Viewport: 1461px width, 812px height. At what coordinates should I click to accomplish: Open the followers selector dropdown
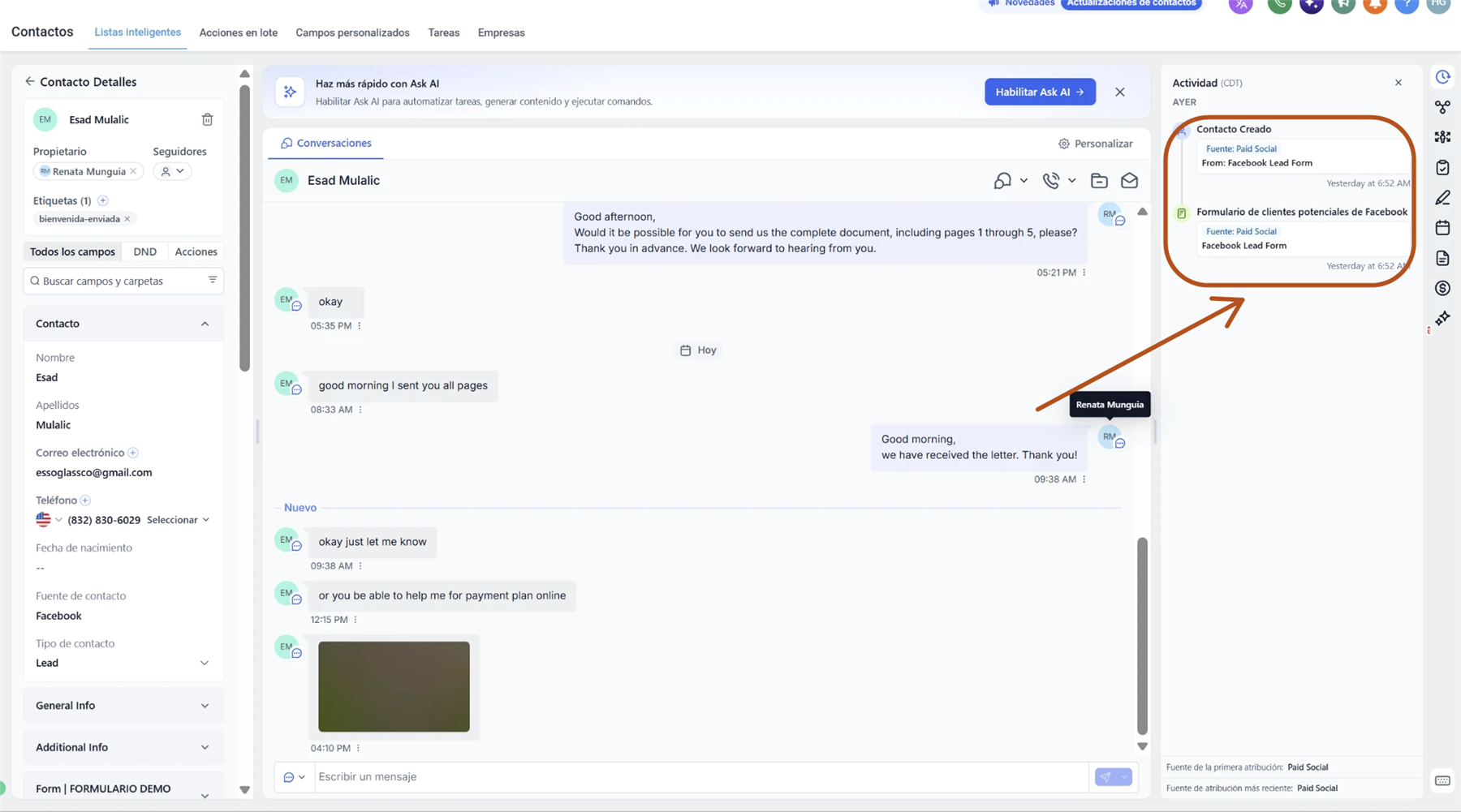[172, 171]
